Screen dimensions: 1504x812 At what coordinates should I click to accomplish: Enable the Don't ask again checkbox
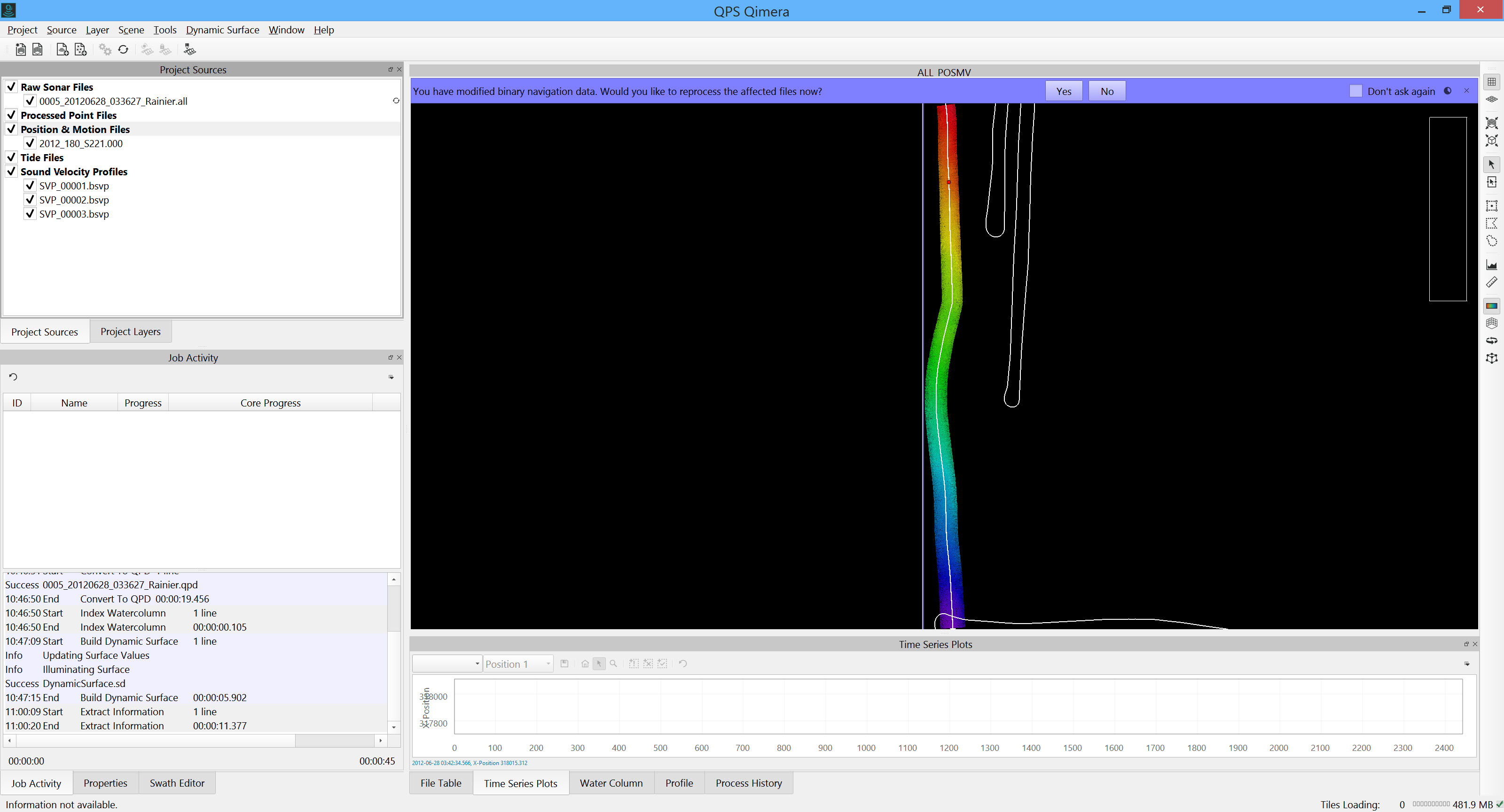point(1355,91)
